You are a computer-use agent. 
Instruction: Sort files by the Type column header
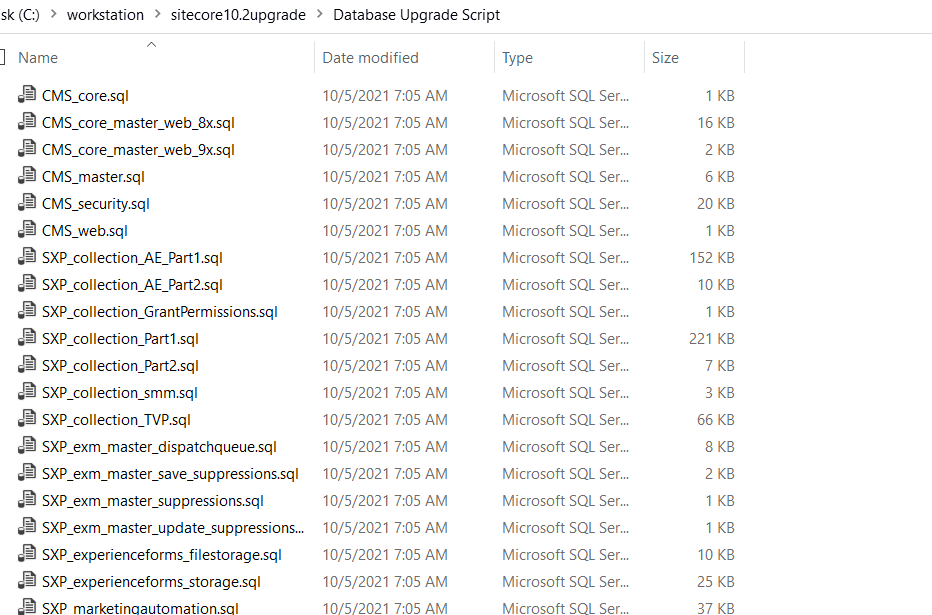point(517,58)
